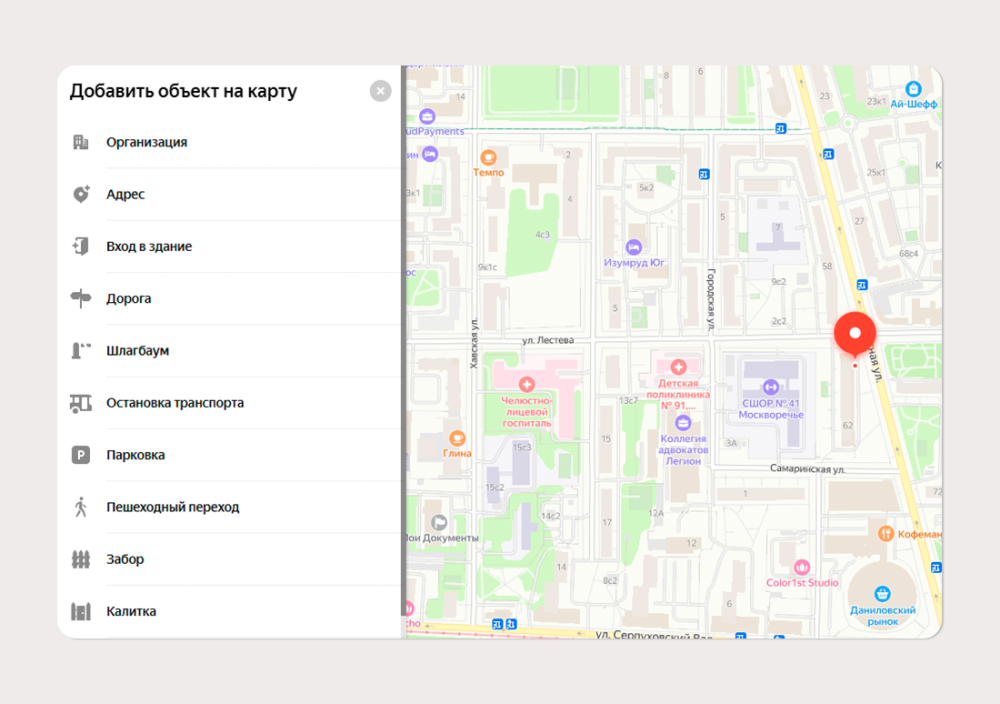Viewport: 1000px width, 704px height.
Task: Click the Остановка транспорта bus icon
Action: coord(81,403)
